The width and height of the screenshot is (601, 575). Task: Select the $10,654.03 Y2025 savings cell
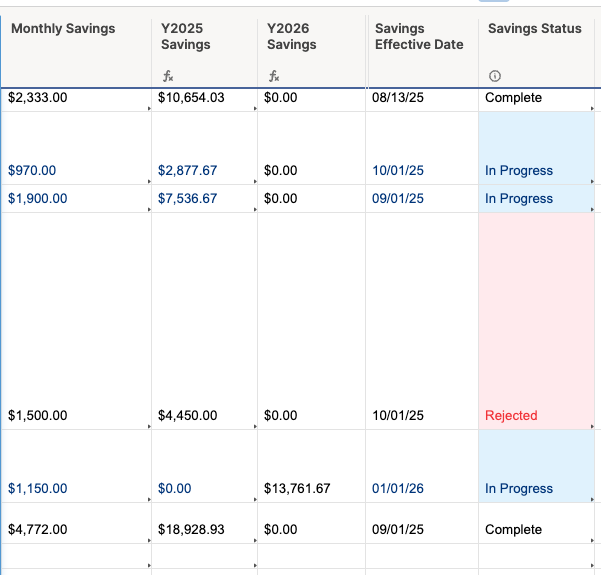tap(191, 98)
